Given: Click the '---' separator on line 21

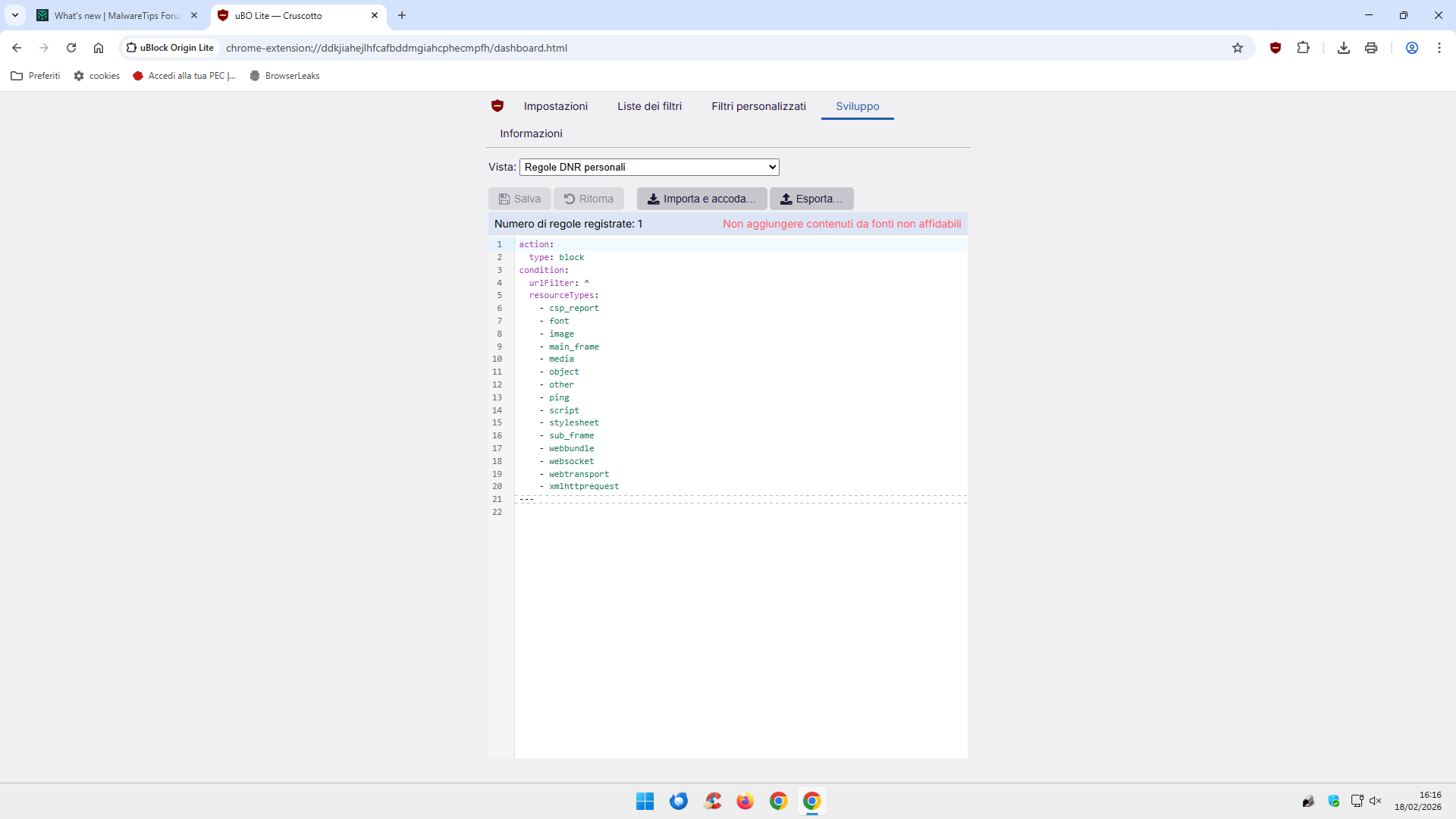Looking at the screenshot, I should click(526, 500).
